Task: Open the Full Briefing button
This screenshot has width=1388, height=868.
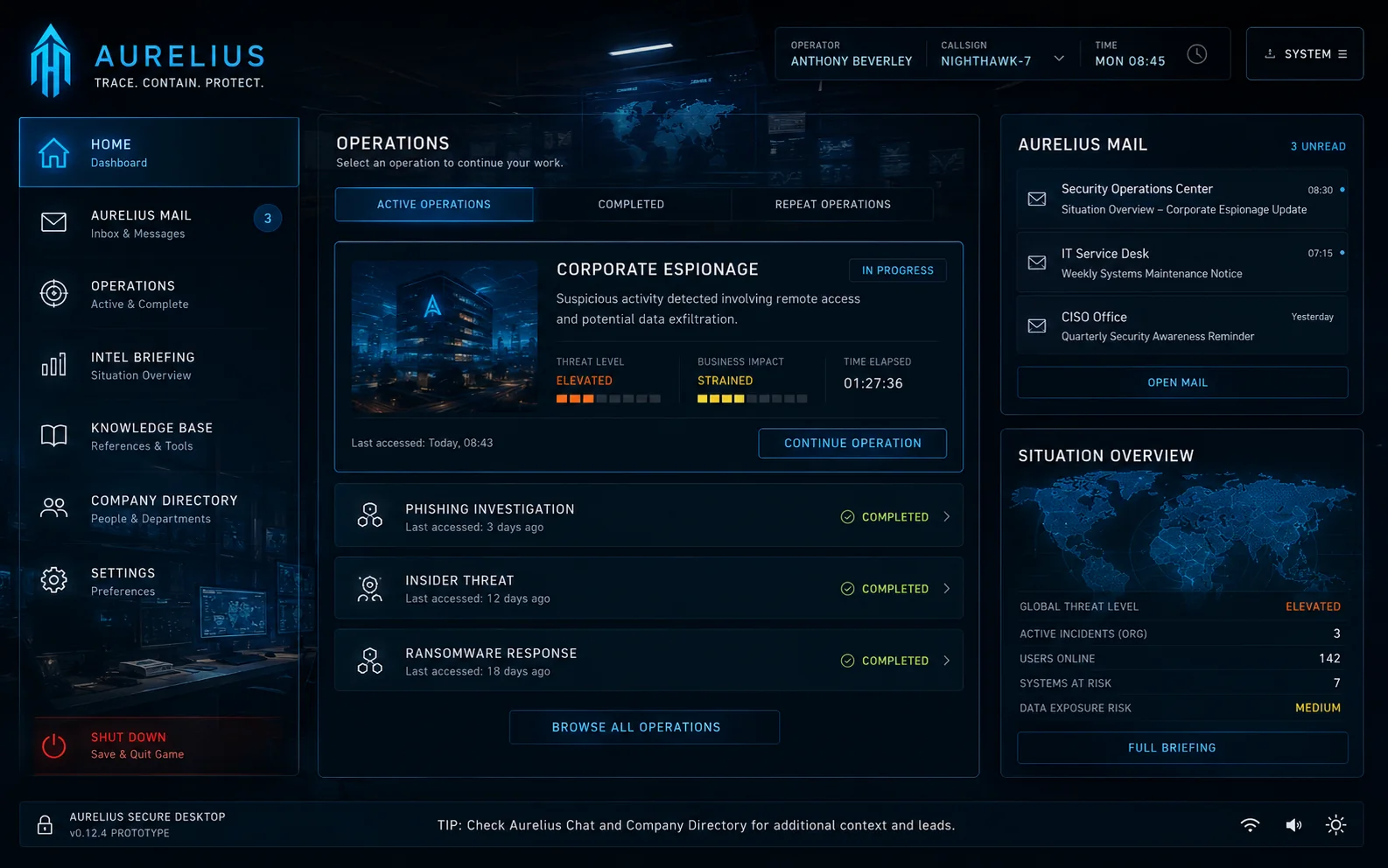Action: point(1182,748)
